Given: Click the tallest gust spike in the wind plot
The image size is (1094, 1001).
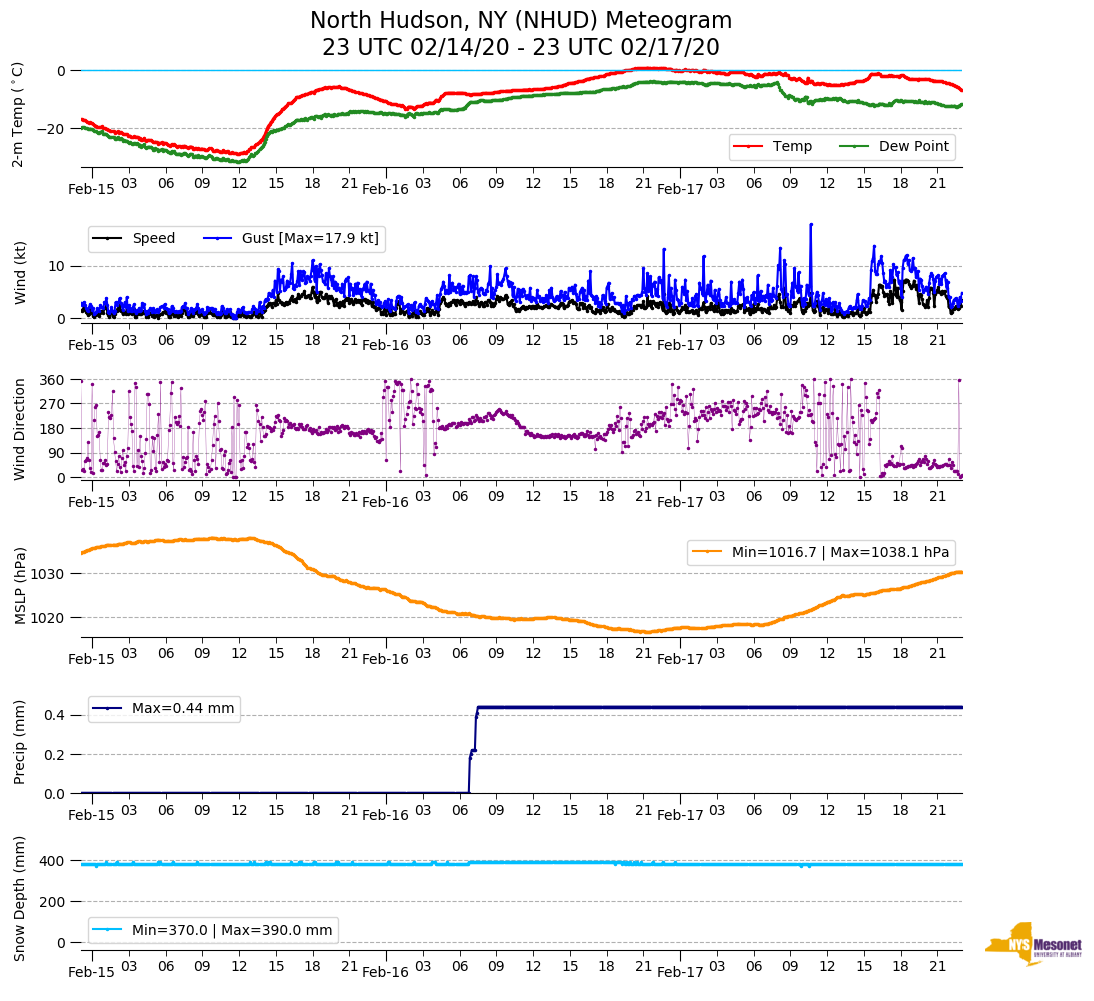Looking at the screenshot, I should (811, 225).
